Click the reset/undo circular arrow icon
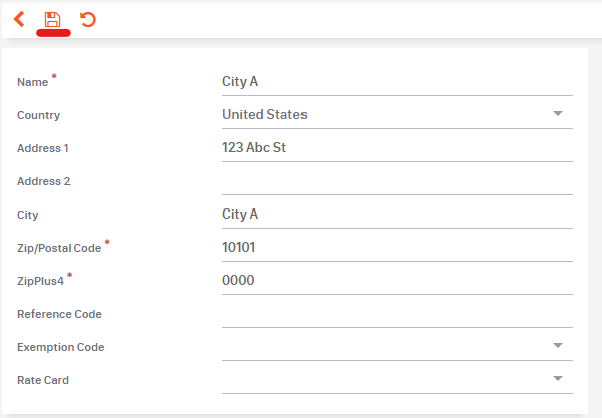Viewport: 602px width, 418px height. 88,19
